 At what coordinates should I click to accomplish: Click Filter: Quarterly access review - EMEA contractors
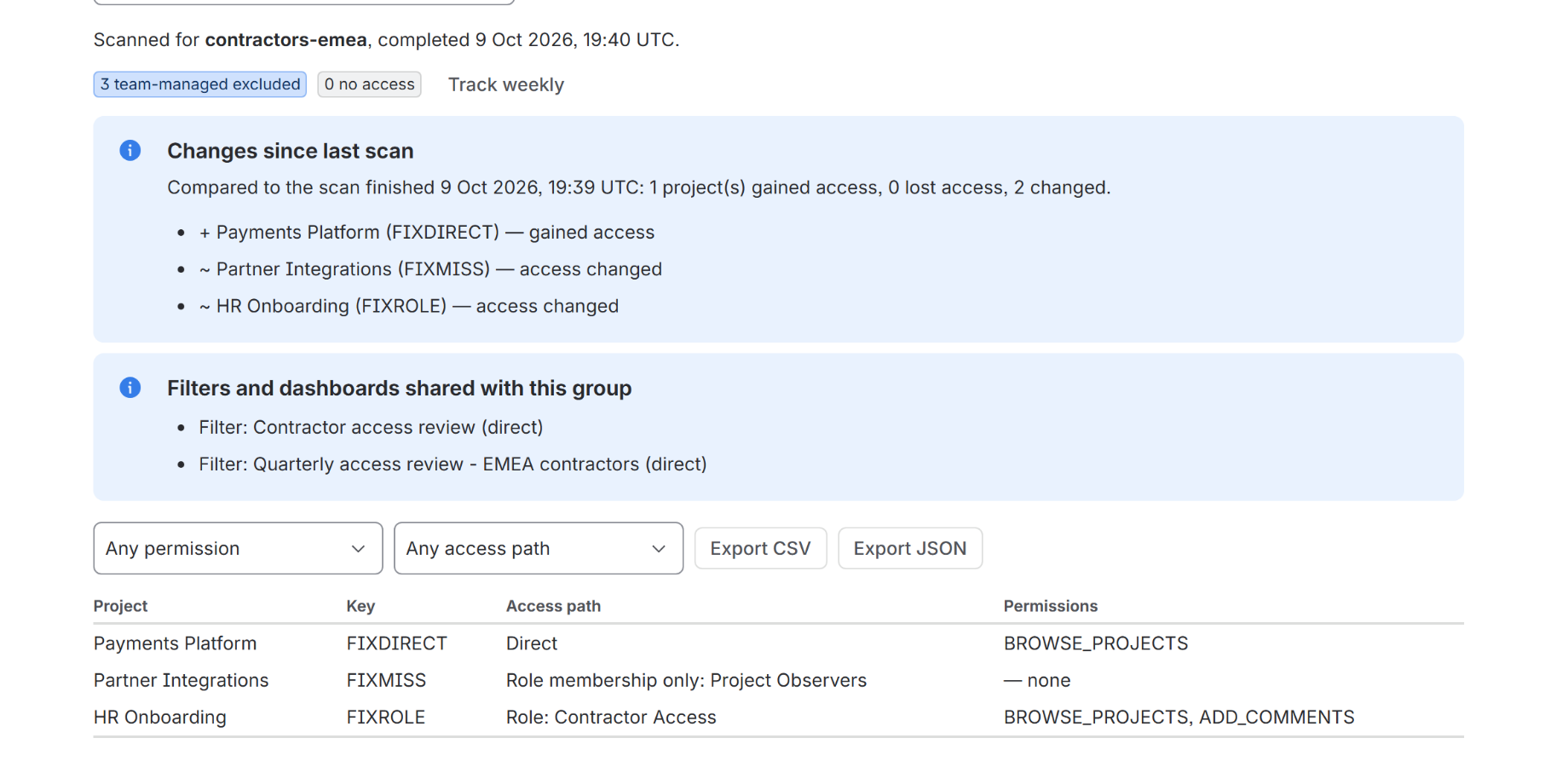[x=453, y=464]
